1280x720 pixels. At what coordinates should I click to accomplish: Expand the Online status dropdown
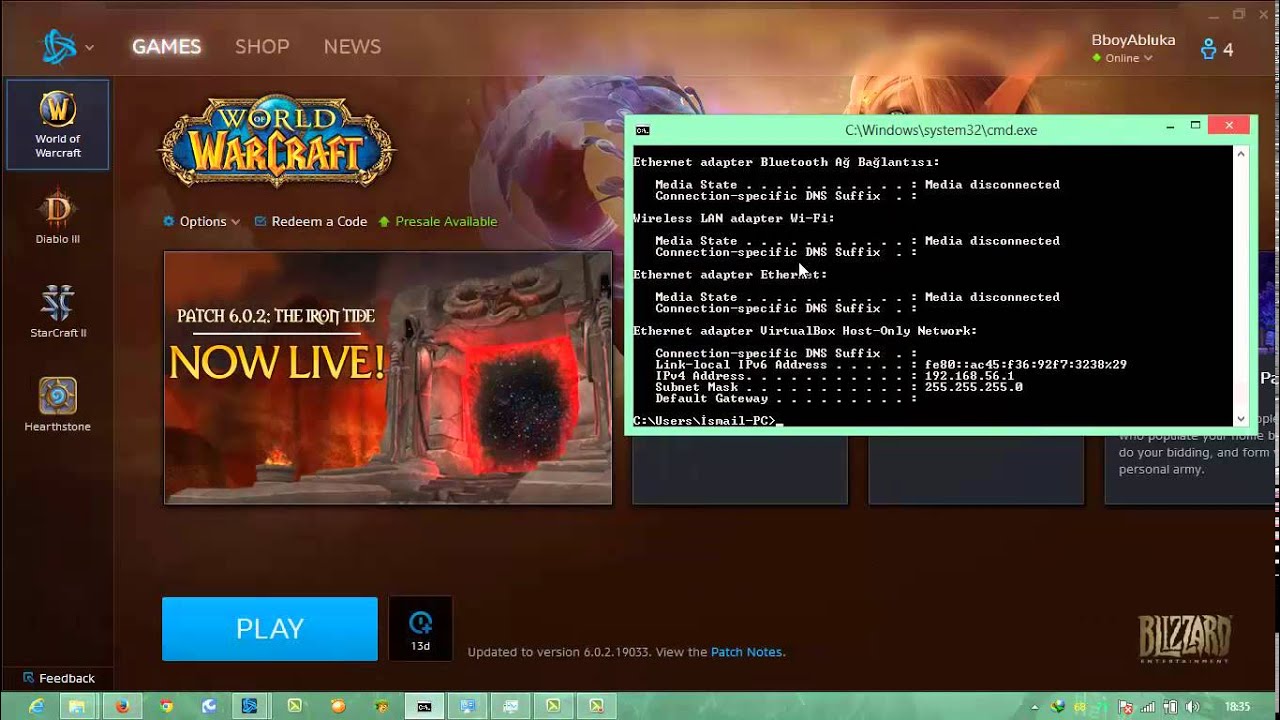coord(1122,58)
